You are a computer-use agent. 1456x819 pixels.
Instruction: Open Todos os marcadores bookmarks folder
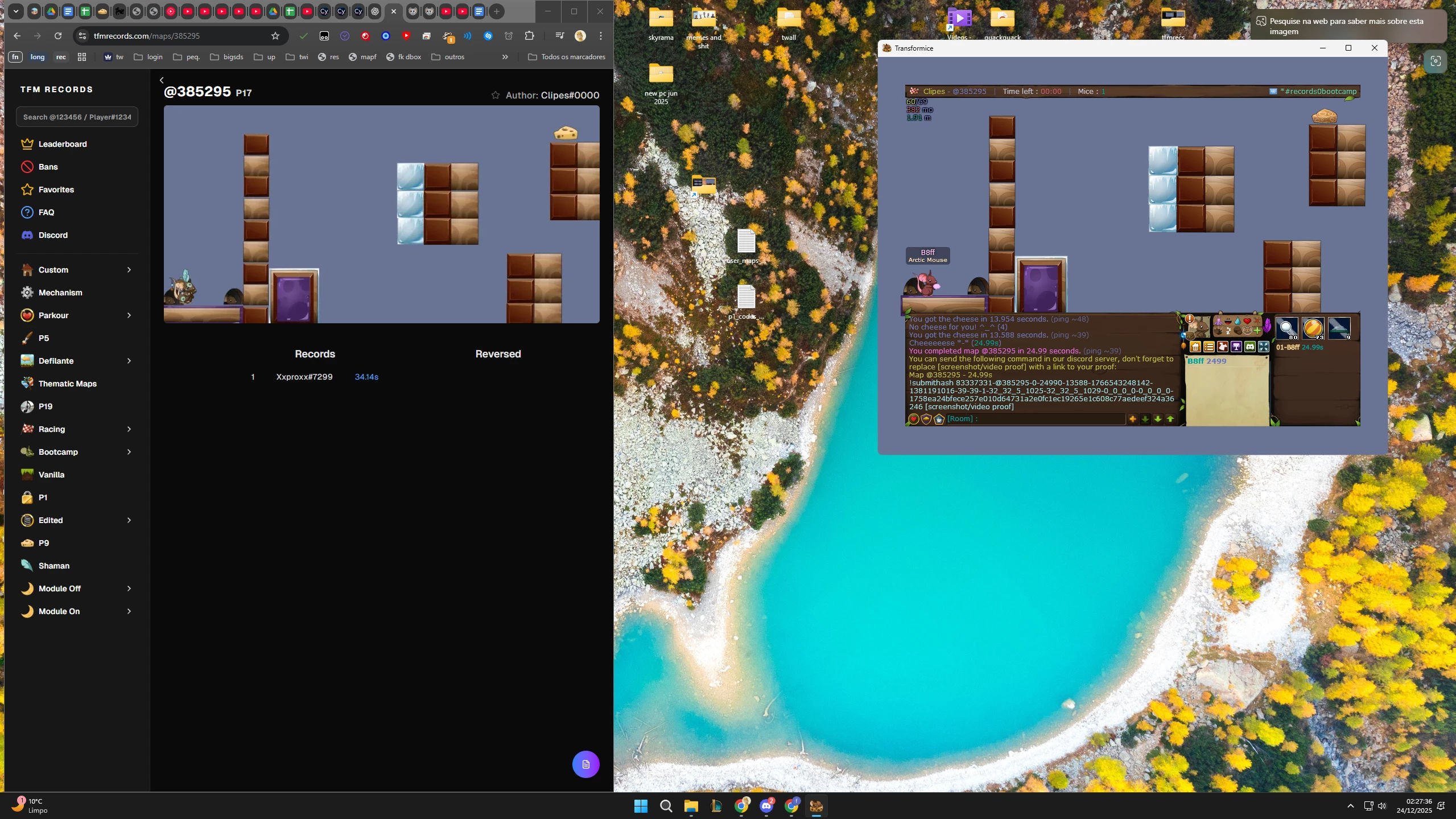click(x=567, y=57)
